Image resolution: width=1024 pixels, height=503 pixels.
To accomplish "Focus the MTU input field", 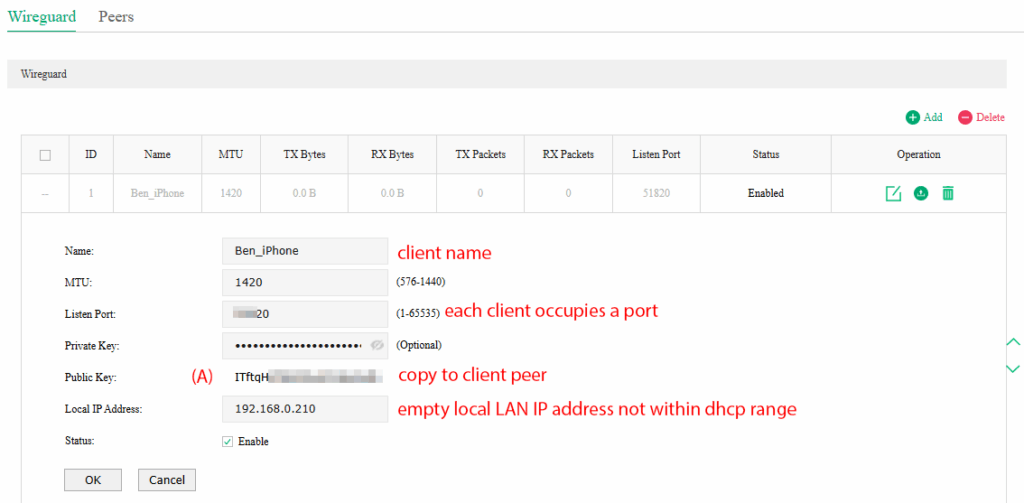I will click(304, 283).
